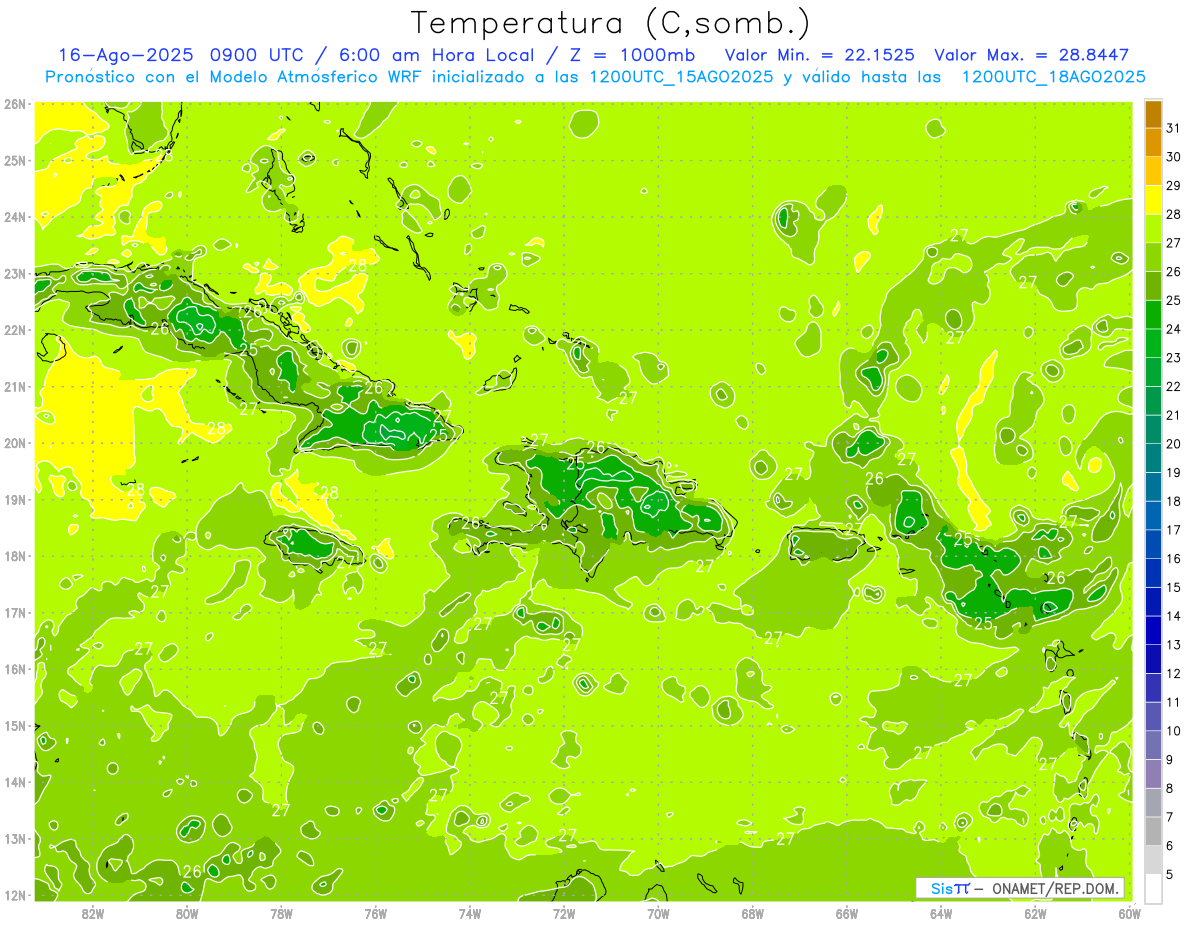Screen dimensions: 1200x927
Task: Click the 'ONAMET/REP.DOM.' credit label
Action: pyautogui.click(x=1057, y=888)
